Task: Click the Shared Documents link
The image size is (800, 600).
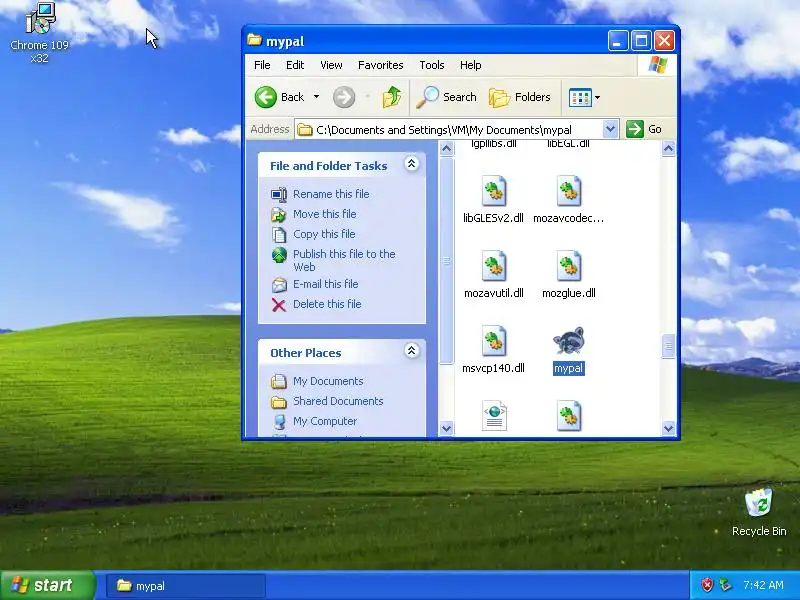Action: 338,401
